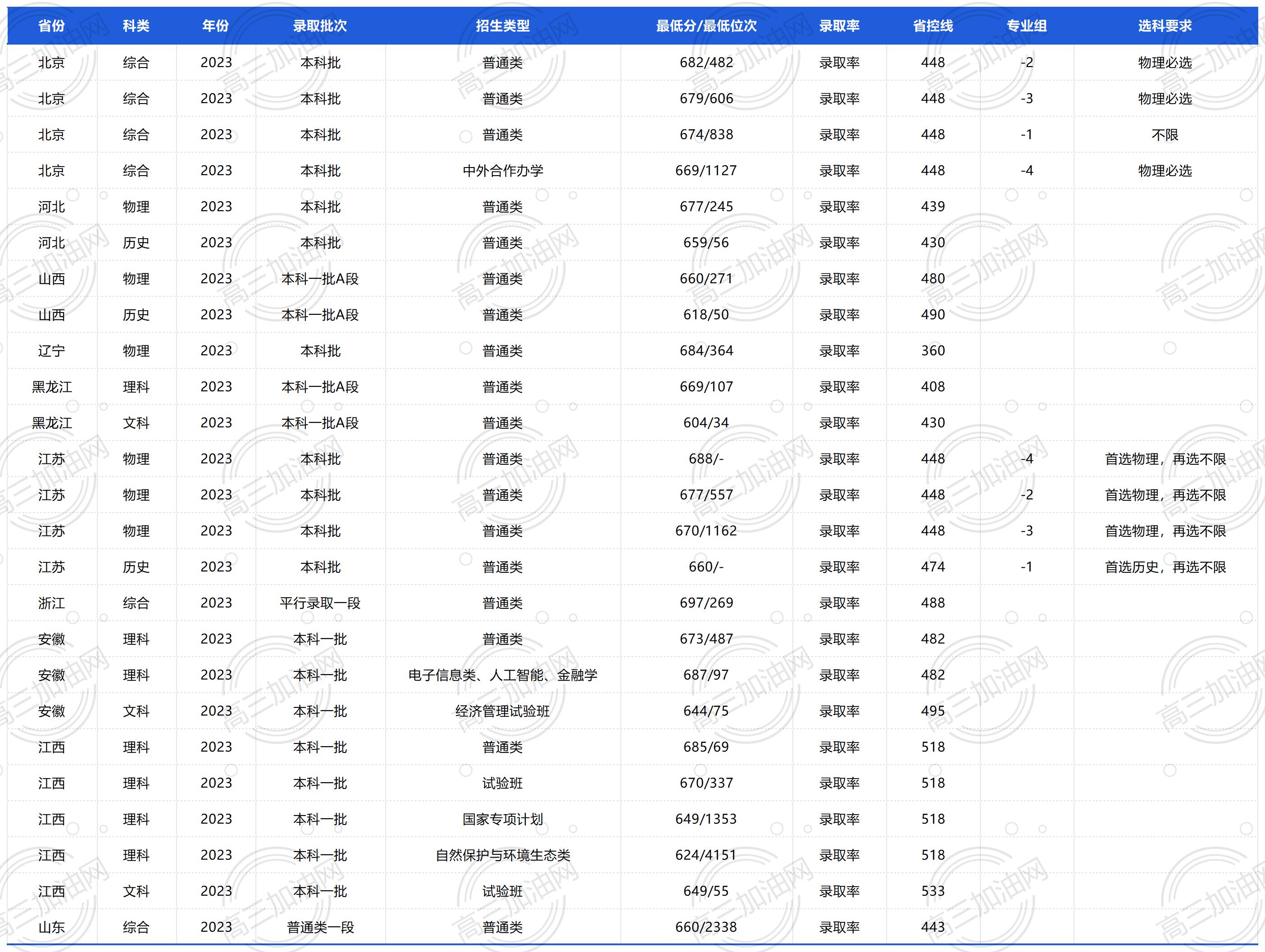The width and height of the screenshot is (1265, 952).
Task: Click the 省控线 value 360
Action: click(x=933, y=350)
